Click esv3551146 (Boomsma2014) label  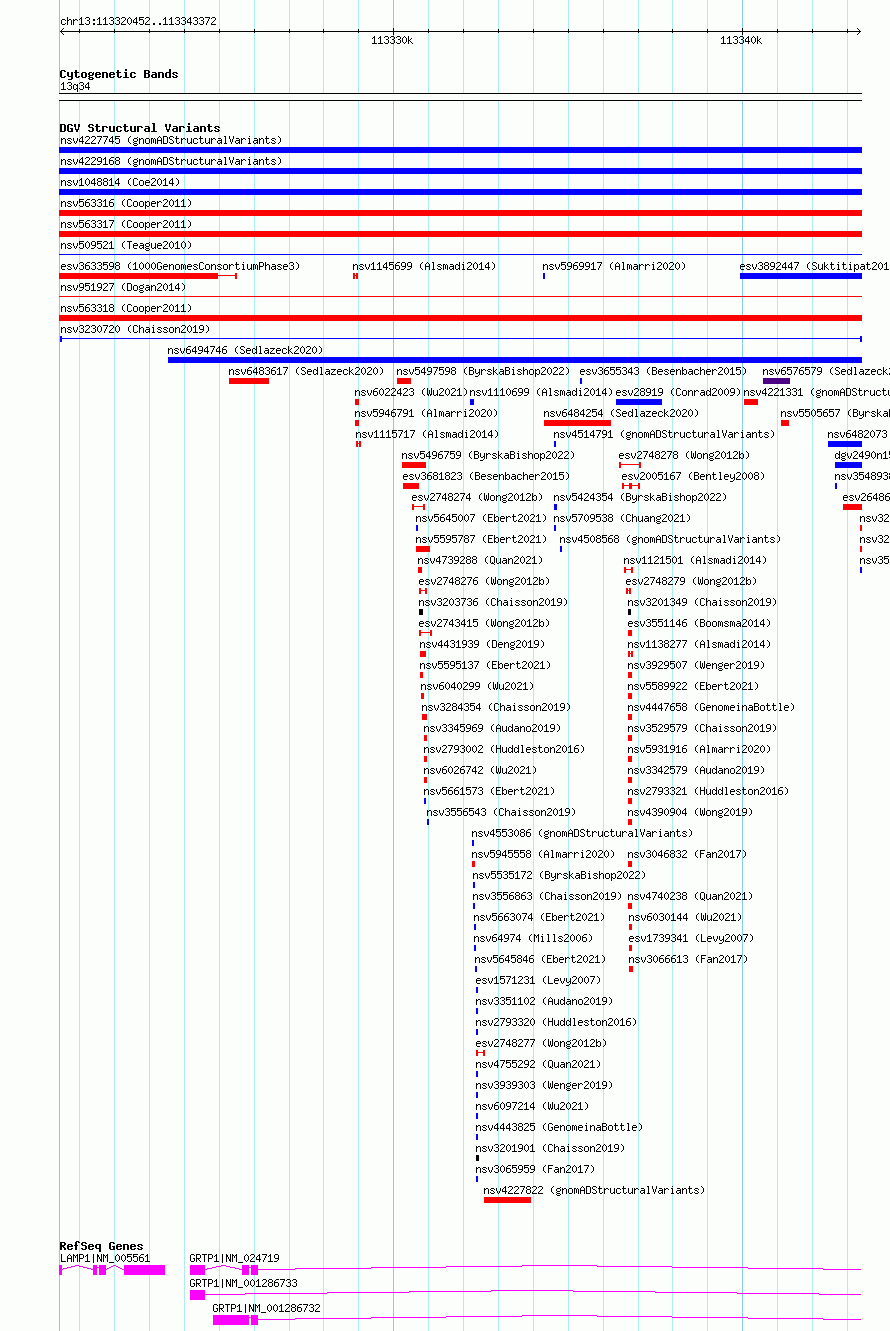(x=700, y=623)
